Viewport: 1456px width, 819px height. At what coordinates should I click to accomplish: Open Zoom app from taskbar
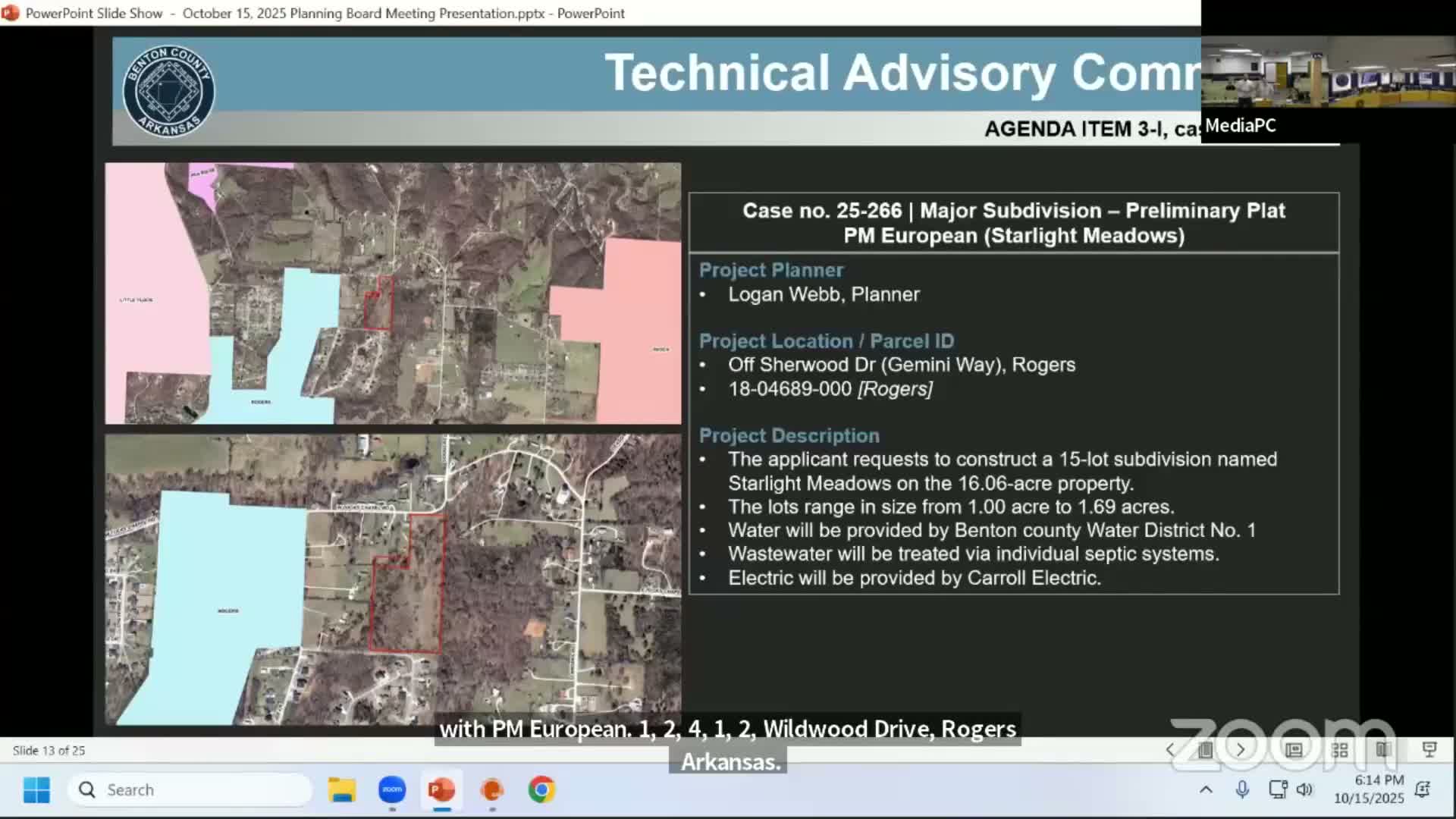point(392,790)
